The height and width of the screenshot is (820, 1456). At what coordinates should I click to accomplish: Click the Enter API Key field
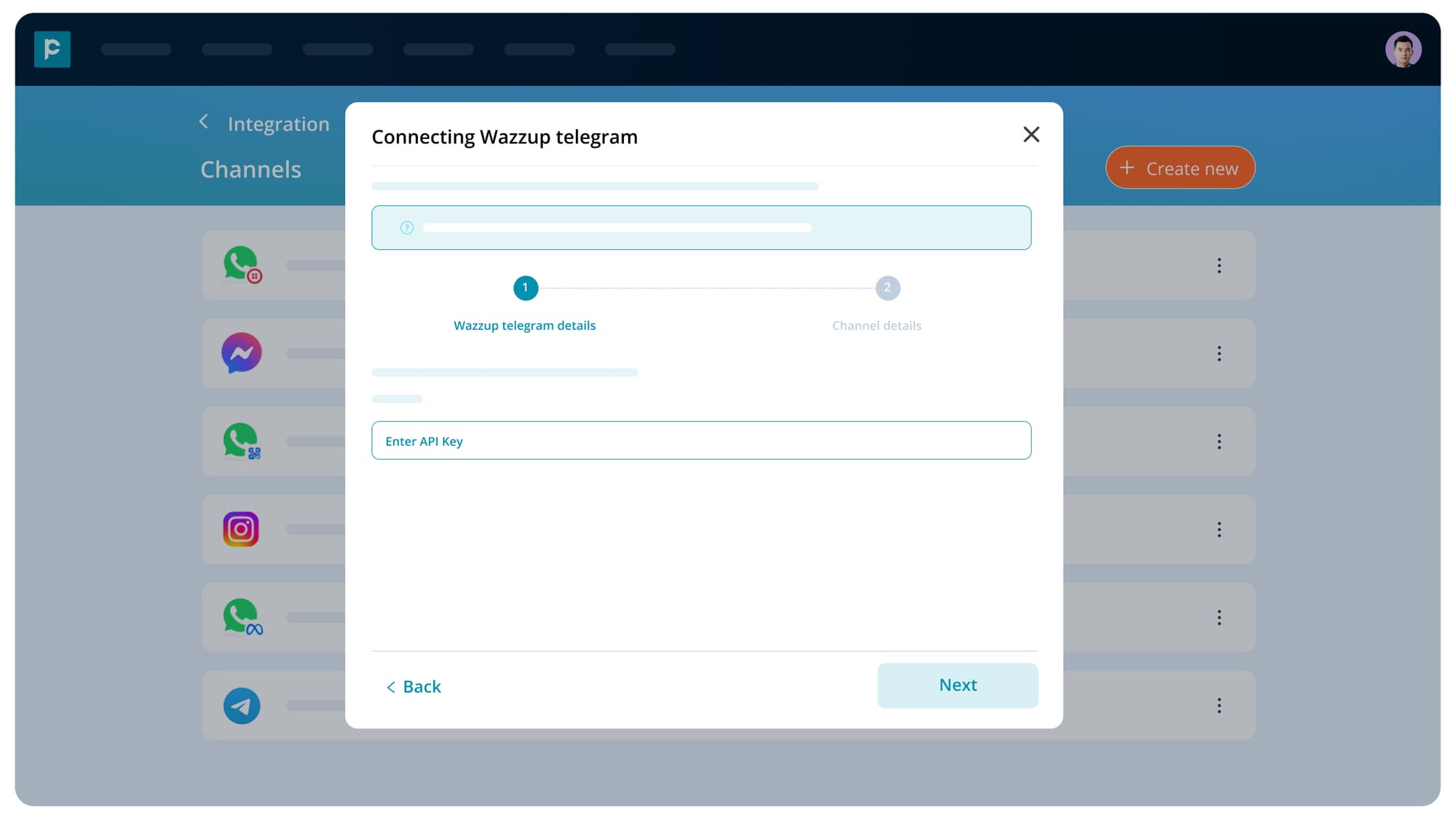[701, 440]
